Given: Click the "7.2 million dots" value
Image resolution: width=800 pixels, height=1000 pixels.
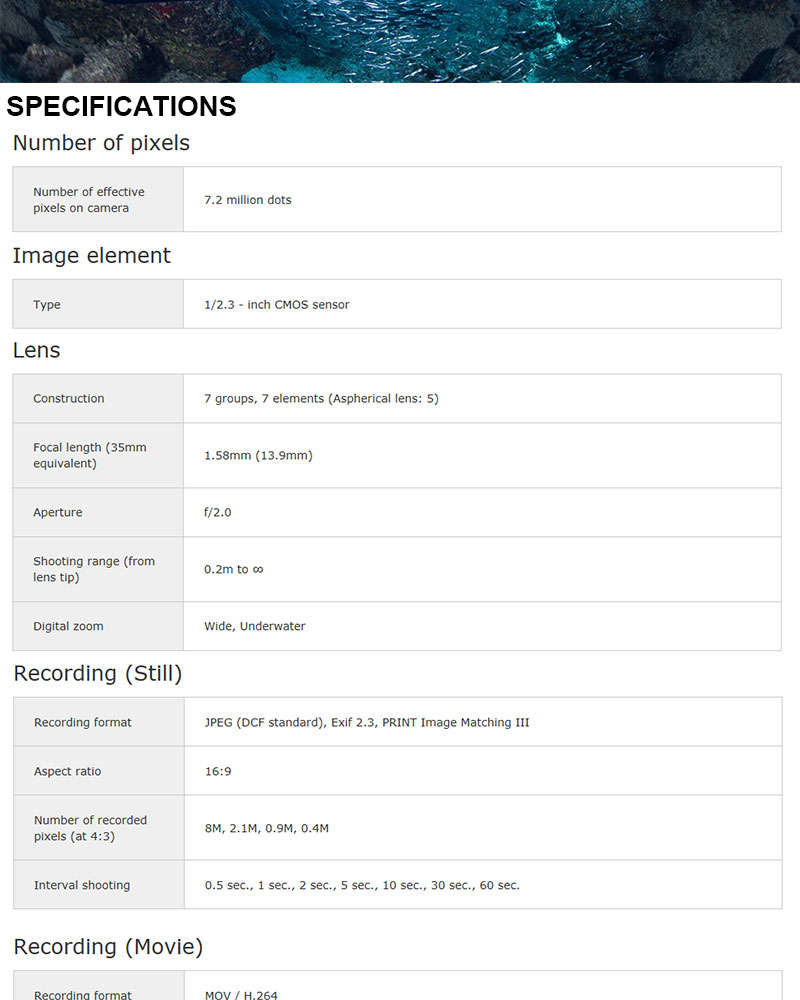Looking at the screenshot, I should coord(248,200).
